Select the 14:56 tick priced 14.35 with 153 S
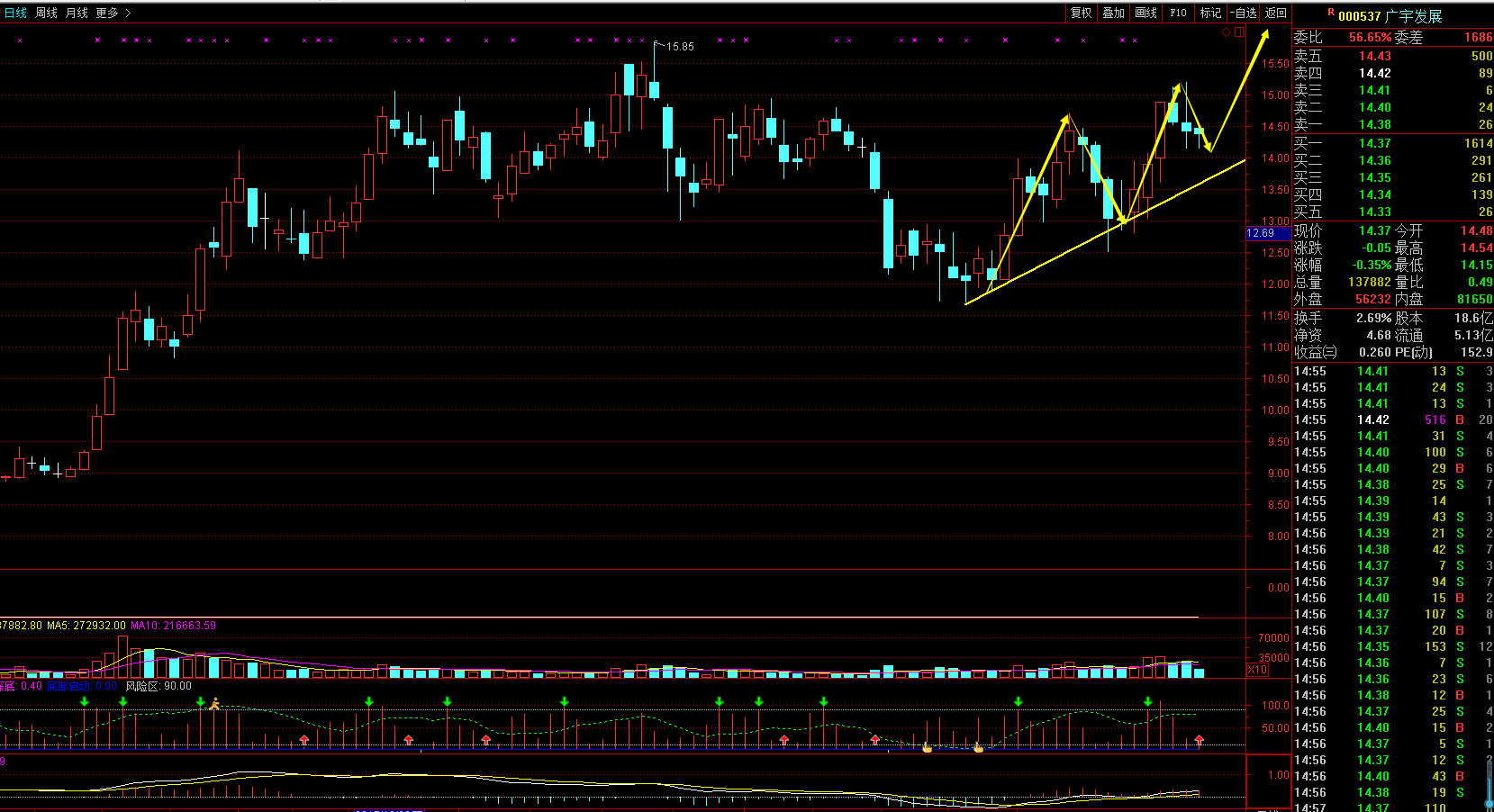The height and width of the screenshot is (812, 1494). (x=1393, y=646)
